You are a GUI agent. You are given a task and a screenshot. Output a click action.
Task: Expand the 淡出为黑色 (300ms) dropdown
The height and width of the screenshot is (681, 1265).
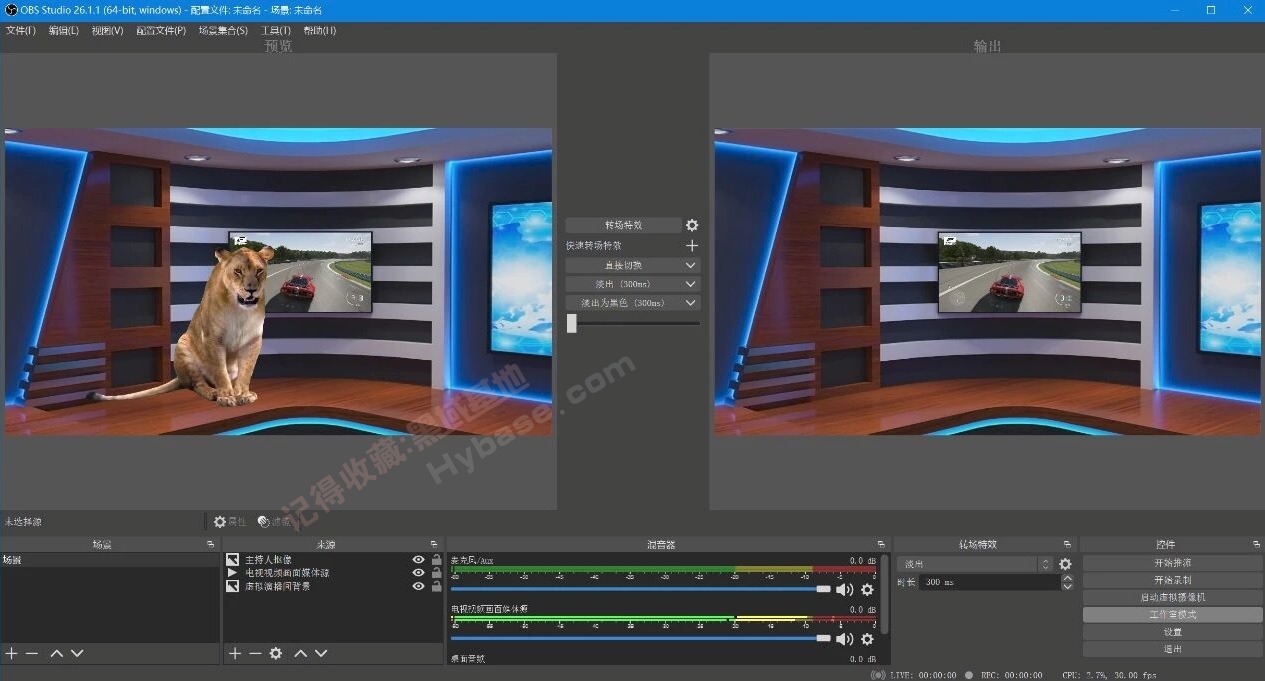point(690,302)
